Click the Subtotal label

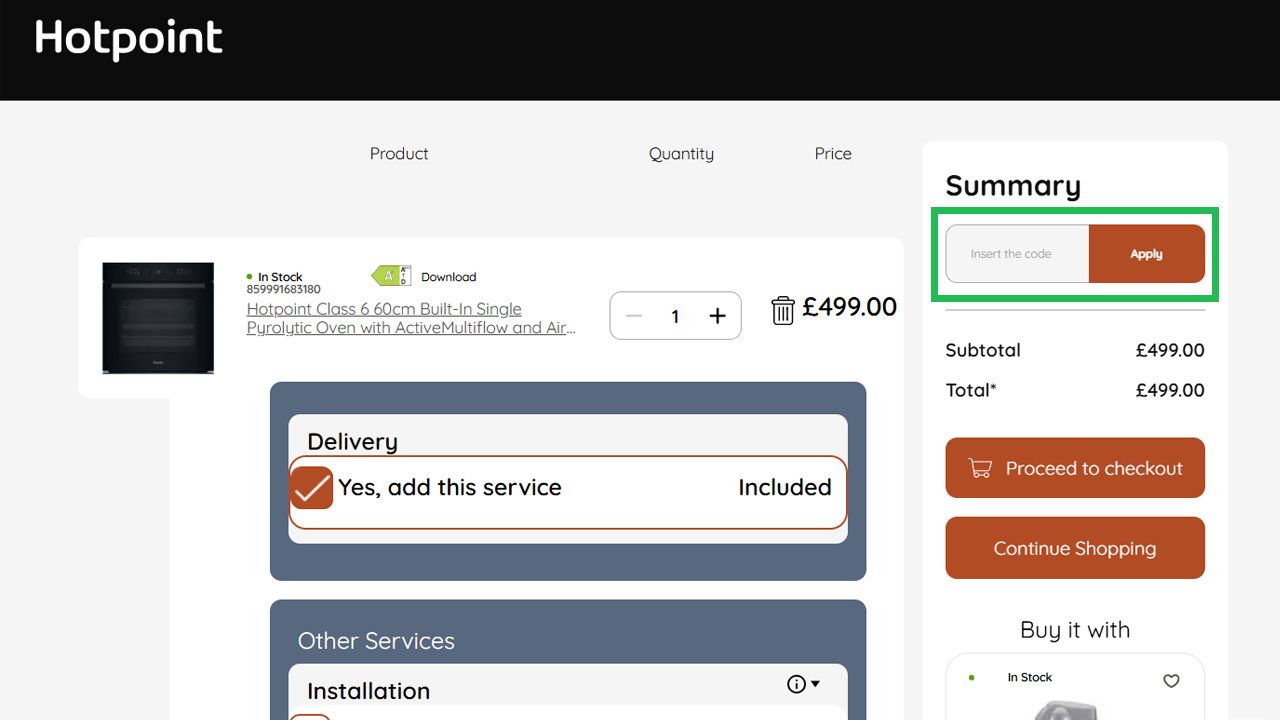click(983, 350)
